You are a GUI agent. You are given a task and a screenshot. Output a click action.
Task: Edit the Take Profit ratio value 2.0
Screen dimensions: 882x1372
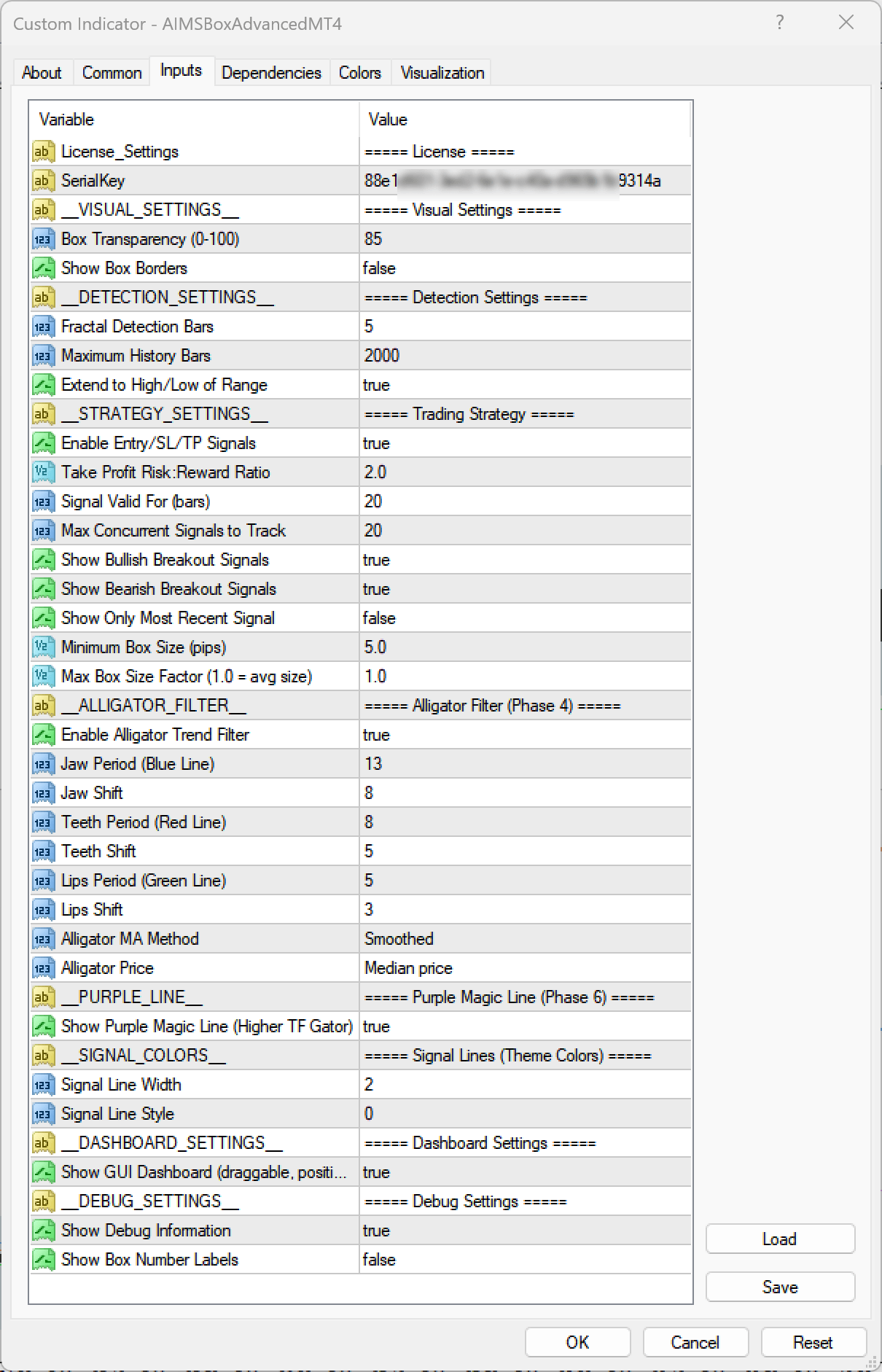coord(525,472)
